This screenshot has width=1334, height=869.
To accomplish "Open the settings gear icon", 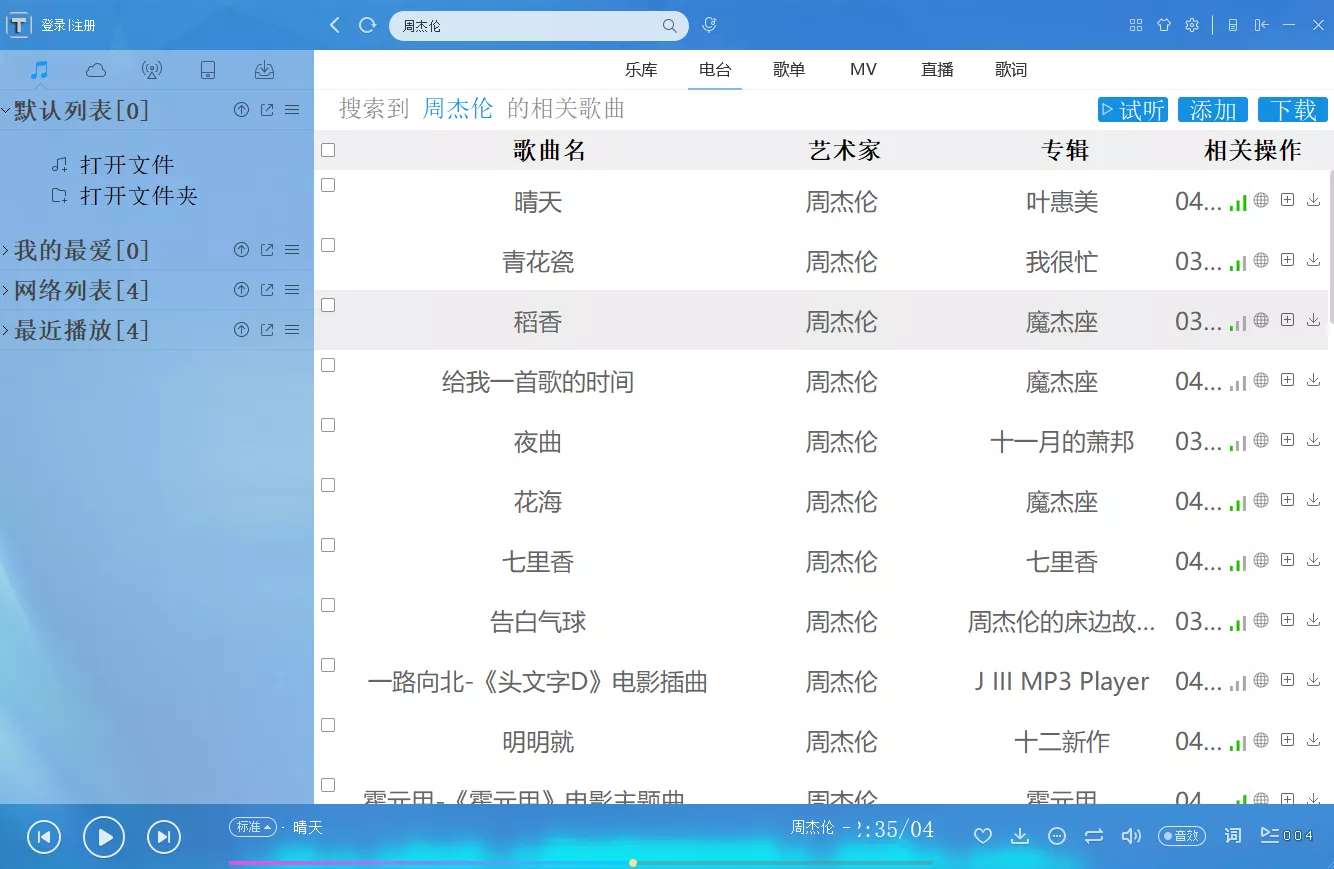I will 1192,25.
